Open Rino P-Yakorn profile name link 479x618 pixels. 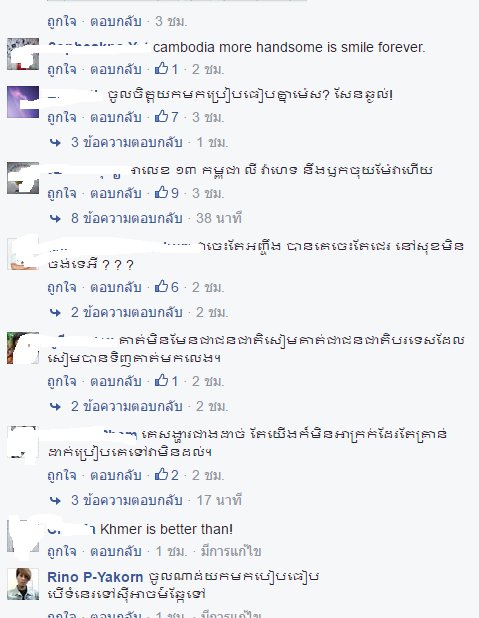click(x=95, y=577)
